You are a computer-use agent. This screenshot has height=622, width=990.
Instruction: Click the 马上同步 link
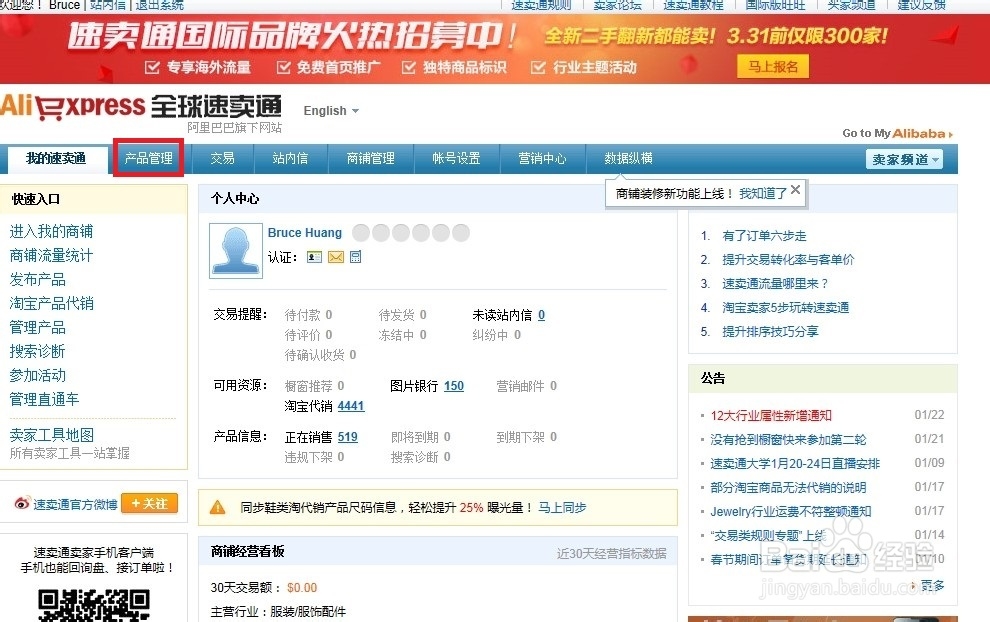[562, 507]
